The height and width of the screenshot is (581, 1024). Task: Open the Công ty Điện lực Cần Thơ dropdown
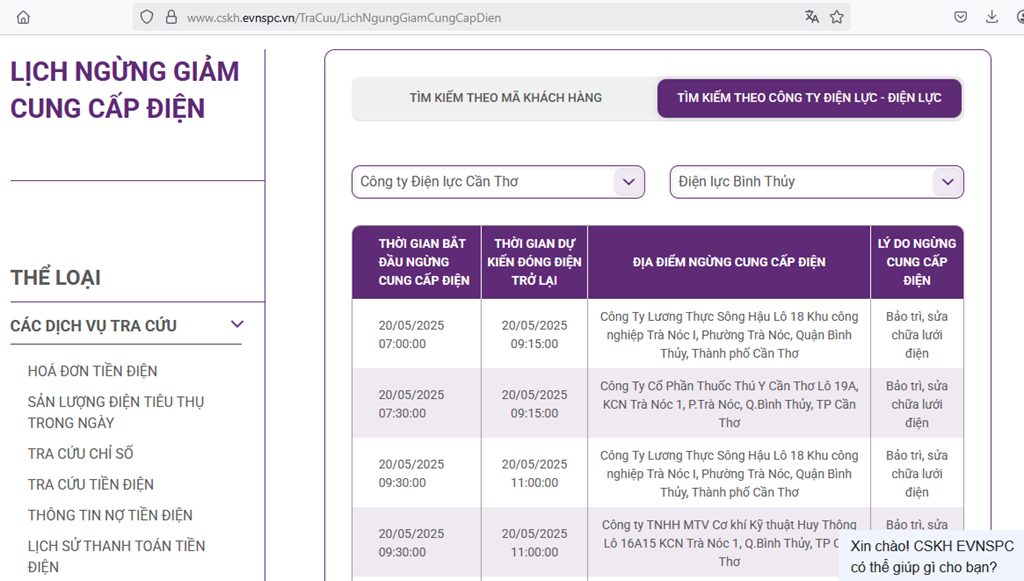pos(497,182)
